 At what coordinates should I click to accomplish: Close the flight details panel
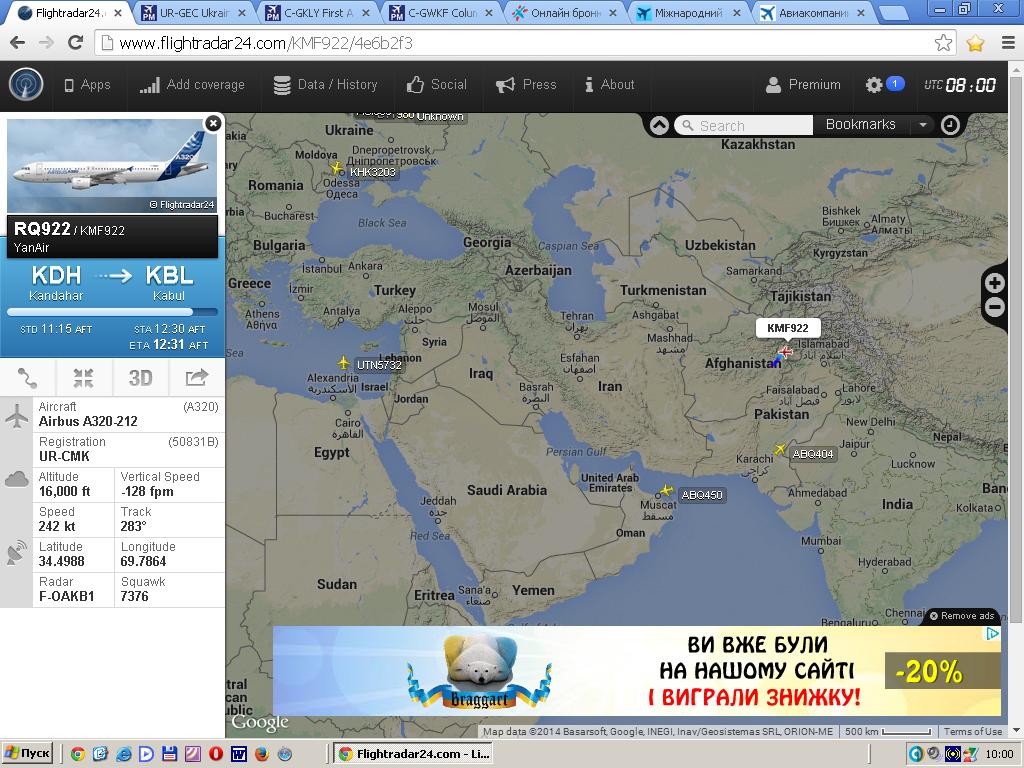(x=213, y=123)
